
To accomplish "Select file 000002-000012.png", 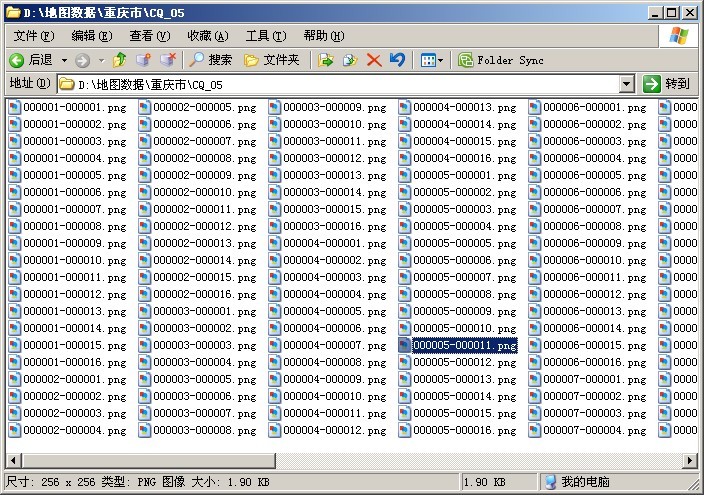I will point(198,226).
